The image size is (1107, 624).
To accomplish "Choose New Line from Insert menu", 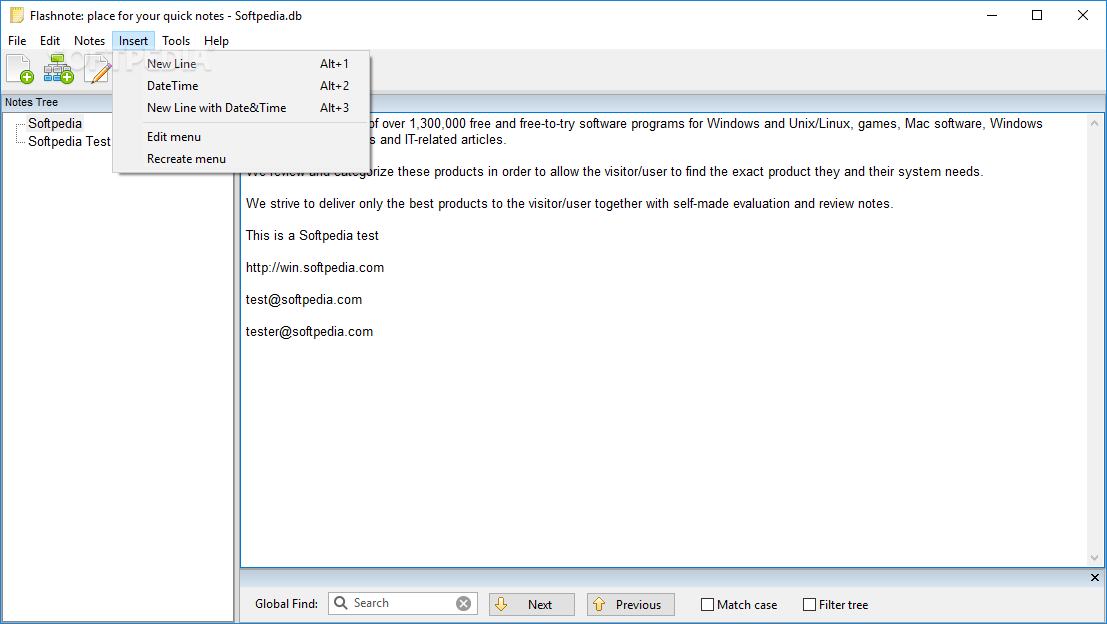I will 241,64.
